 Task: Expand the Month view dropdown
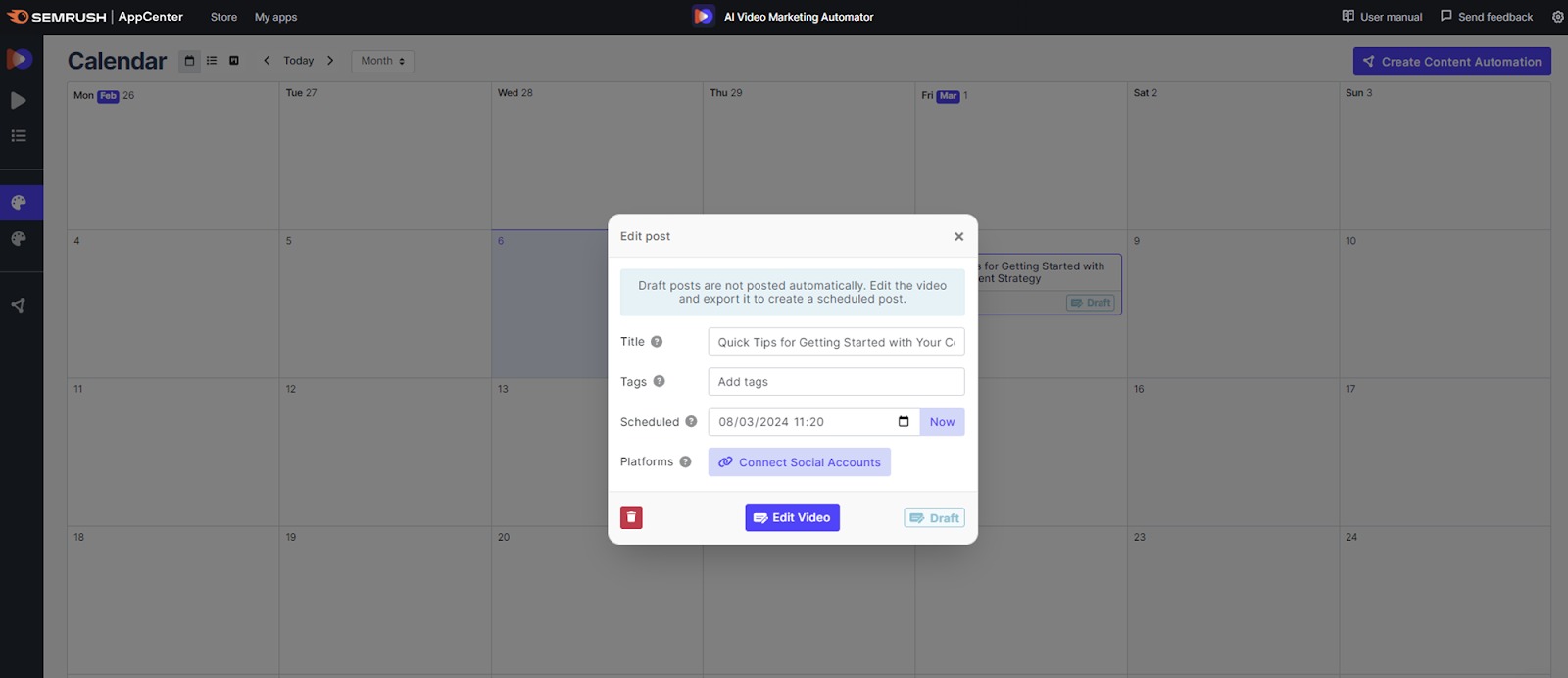tap(382, 61)
